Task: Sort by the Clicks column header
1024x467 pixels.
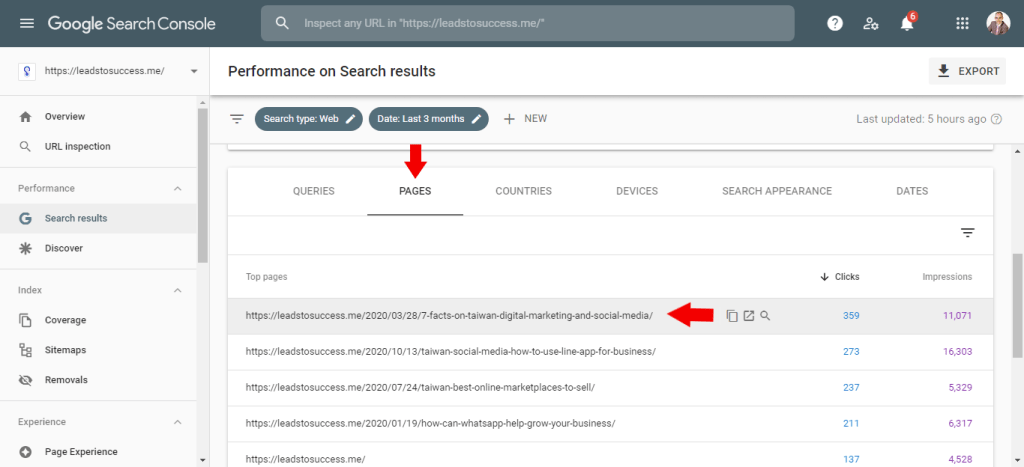Action: click(x=840, y=277)
